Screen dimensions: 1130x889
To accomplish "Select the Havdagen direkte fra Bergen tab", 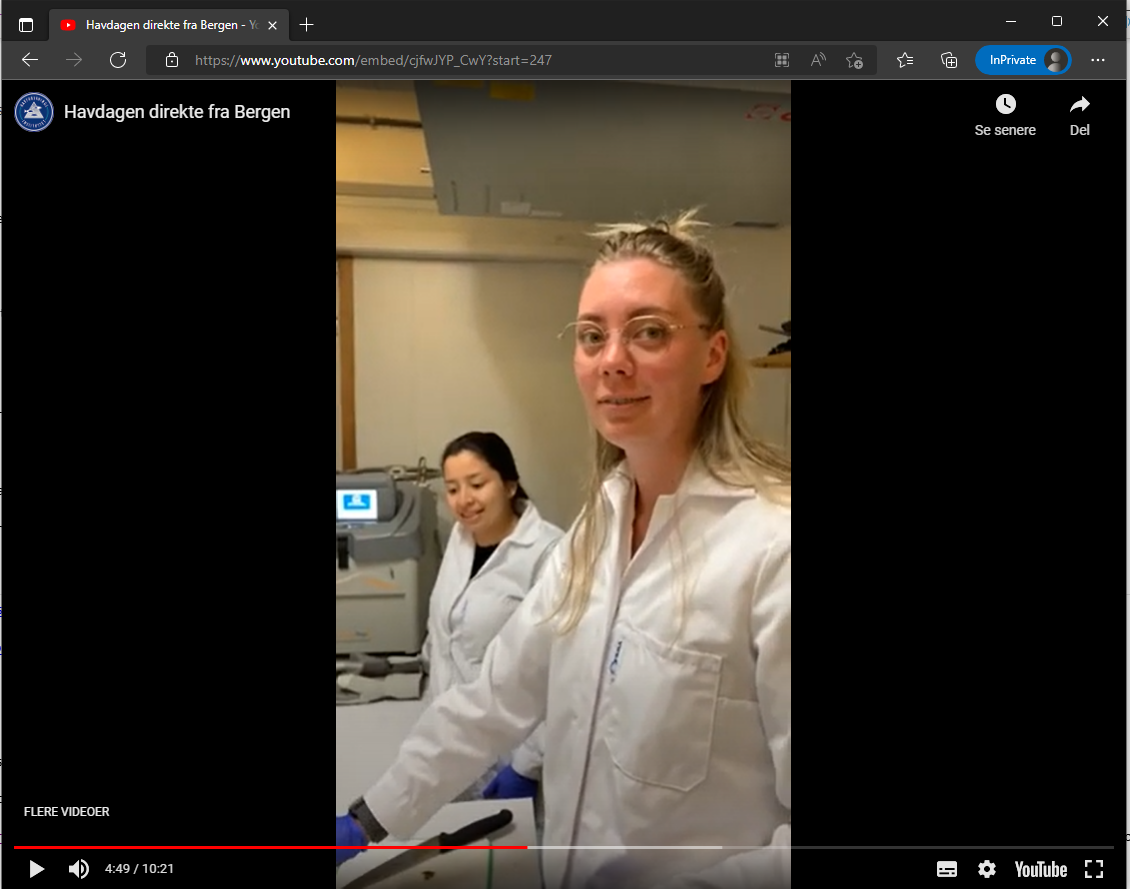I will coord(169,25).
